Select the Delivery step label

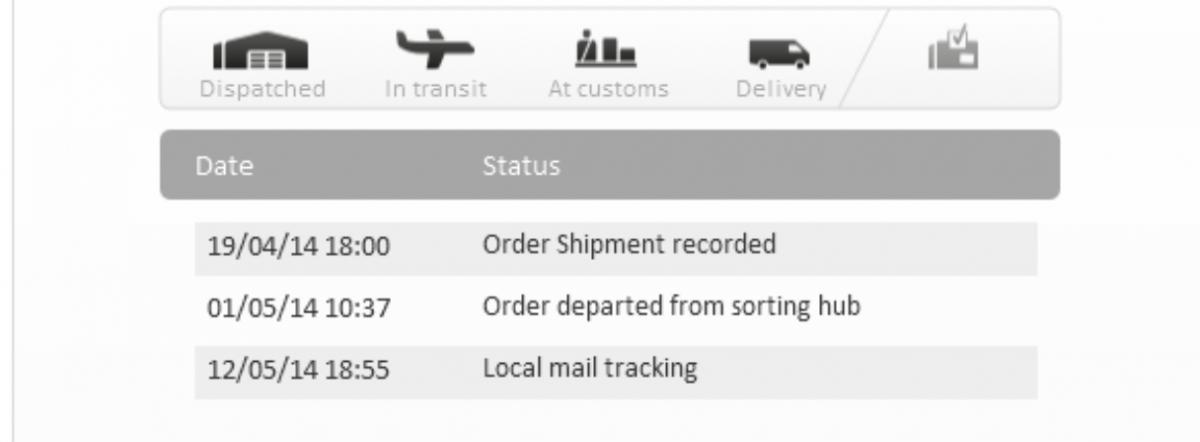pos(781,89)
